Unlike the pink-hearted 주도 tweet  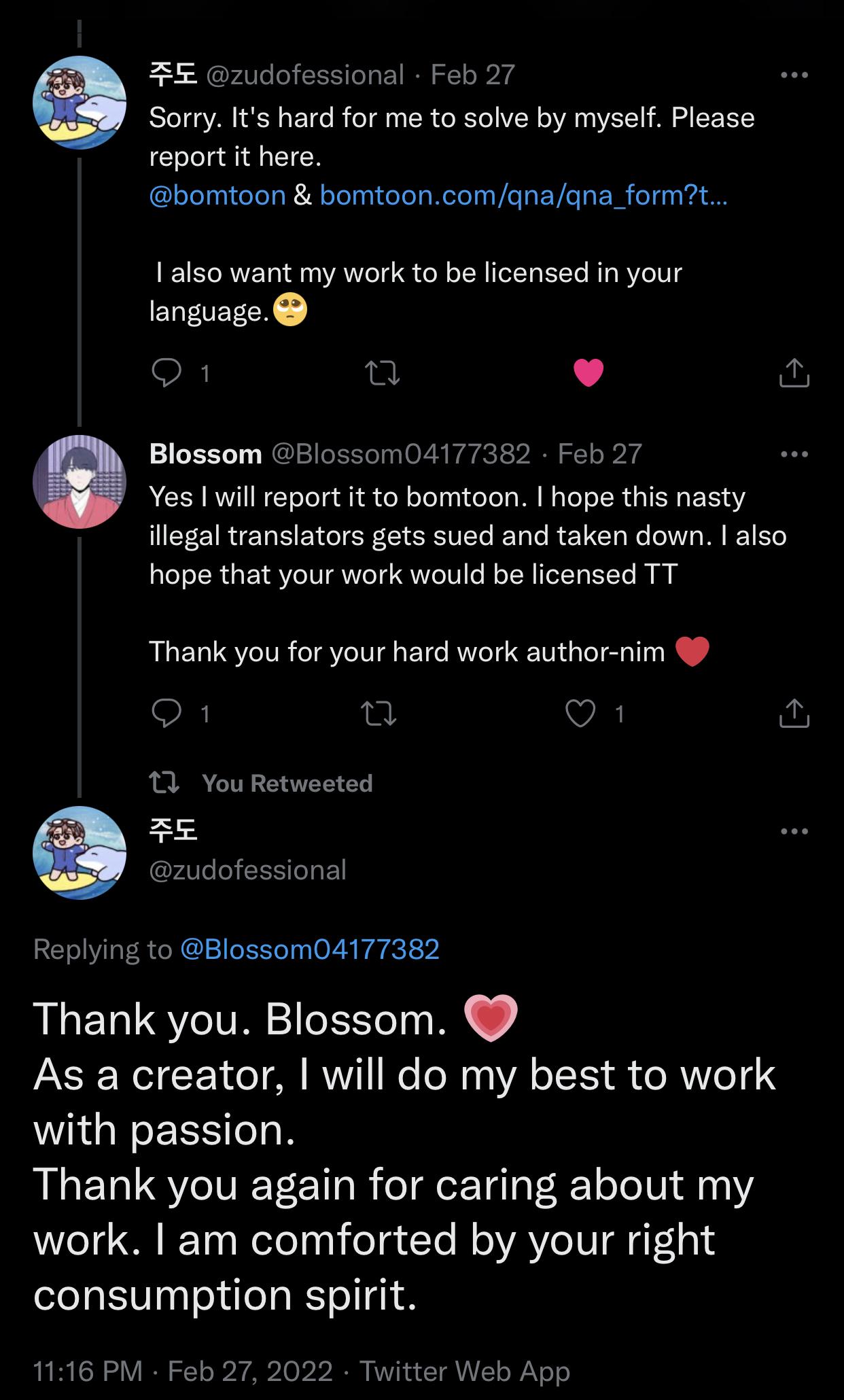(588, 372)
